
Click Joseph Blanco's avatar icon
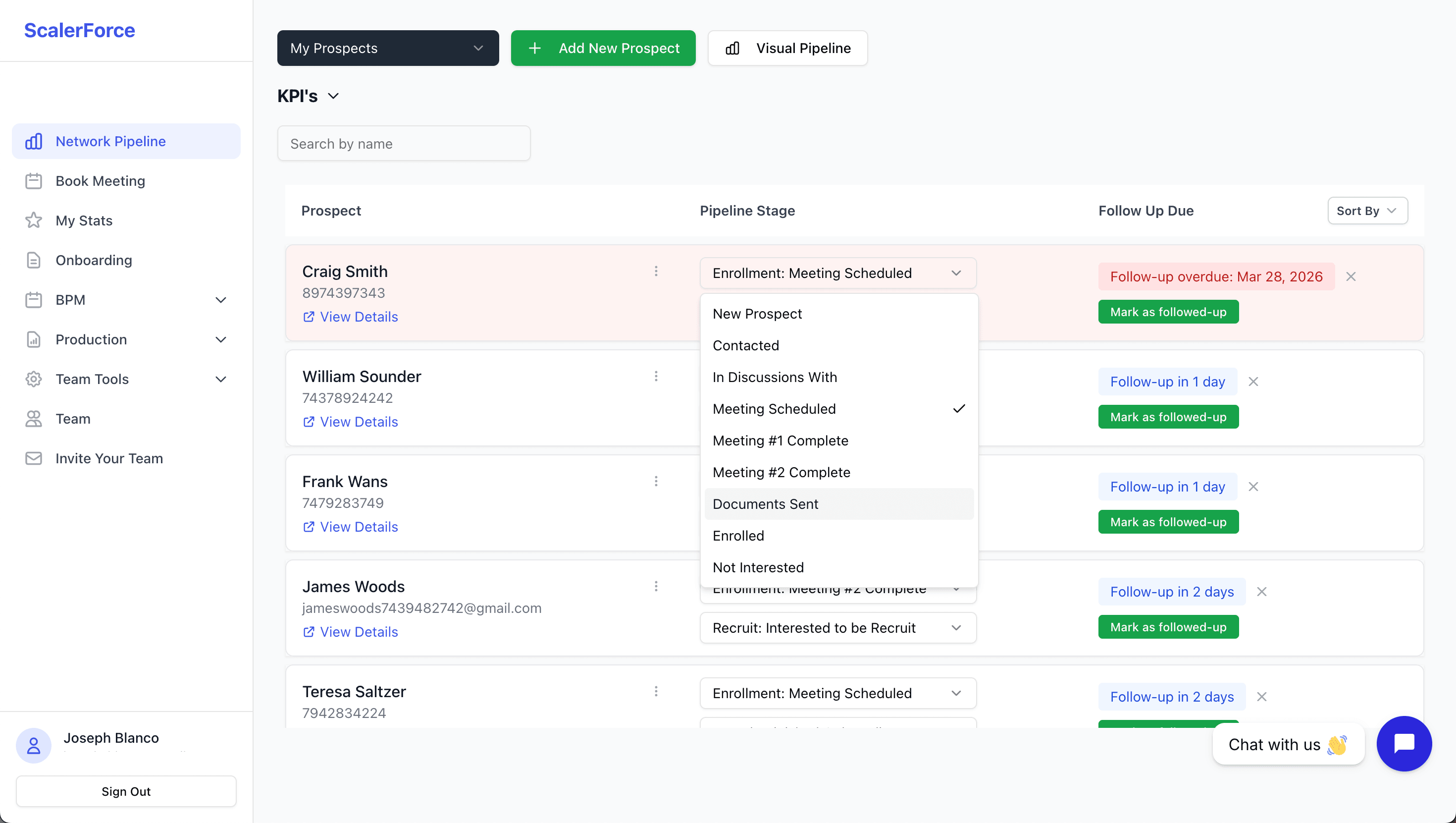pyautogui.click(x=33, y=746)
